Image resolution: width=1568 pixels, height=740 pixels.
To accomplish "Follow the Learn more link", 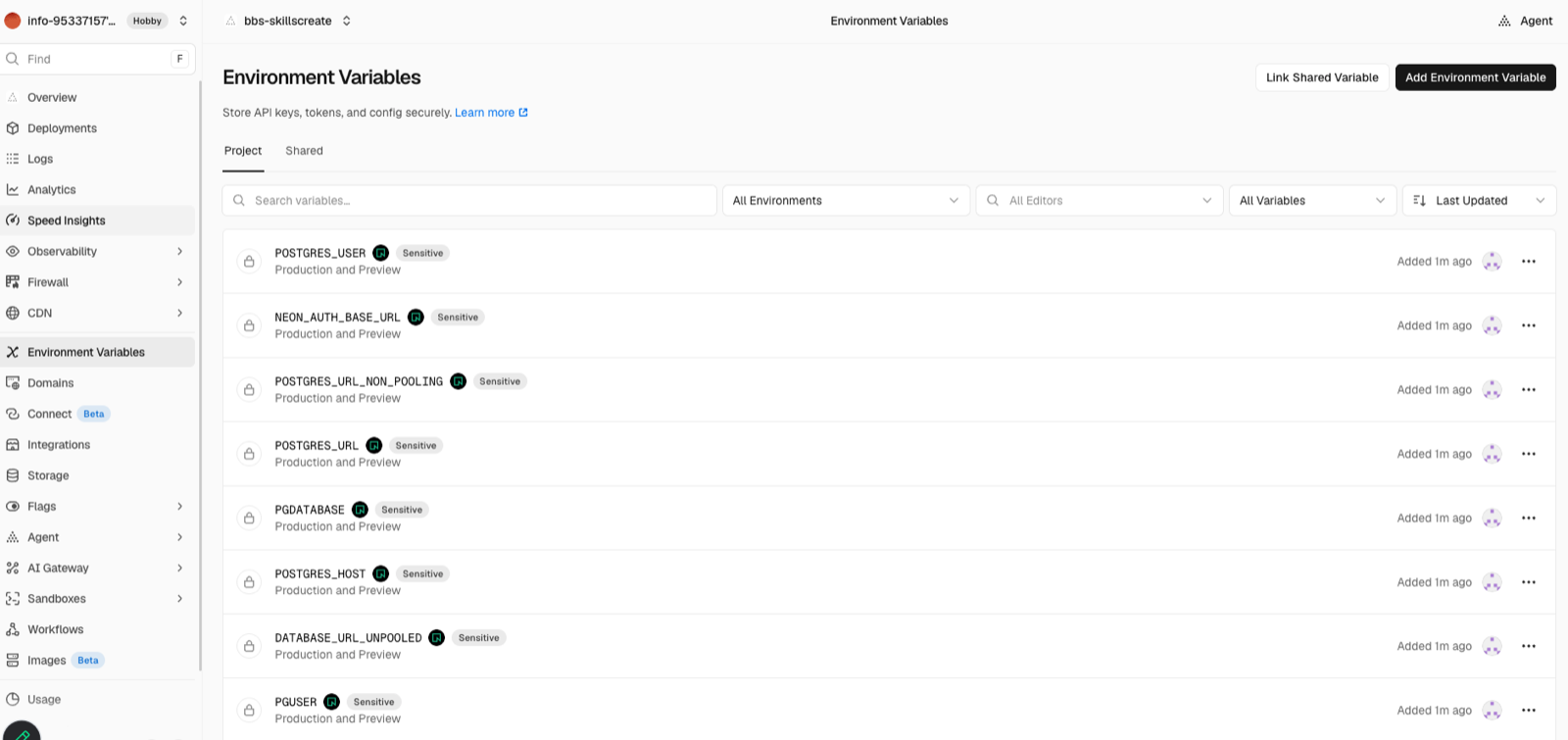I will 491,113.
